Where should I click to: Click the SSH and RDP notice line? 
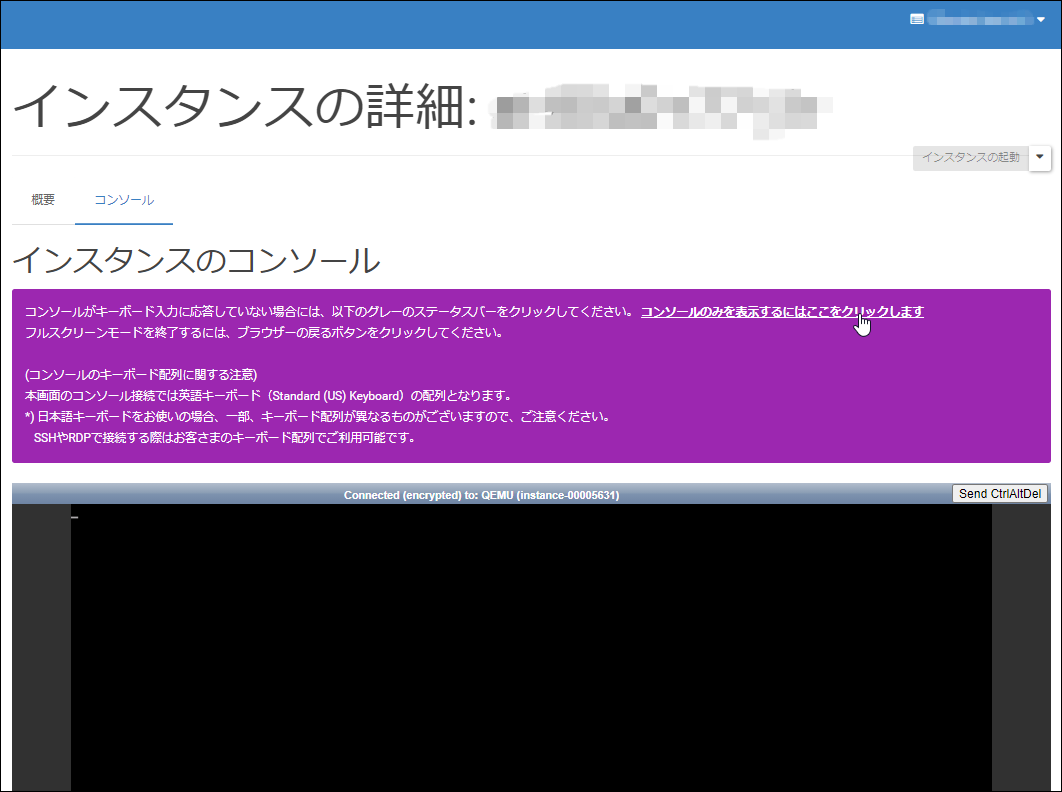coord(224,437)
